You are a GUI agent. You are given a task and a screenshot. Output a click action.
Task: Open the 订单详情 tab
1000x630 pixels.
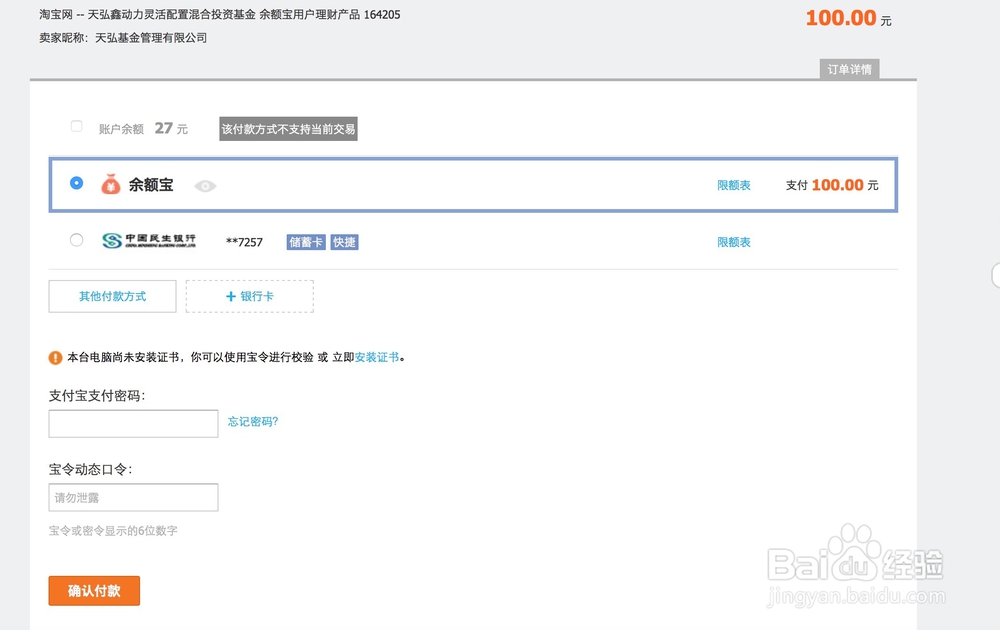click(x=849, y=69)
